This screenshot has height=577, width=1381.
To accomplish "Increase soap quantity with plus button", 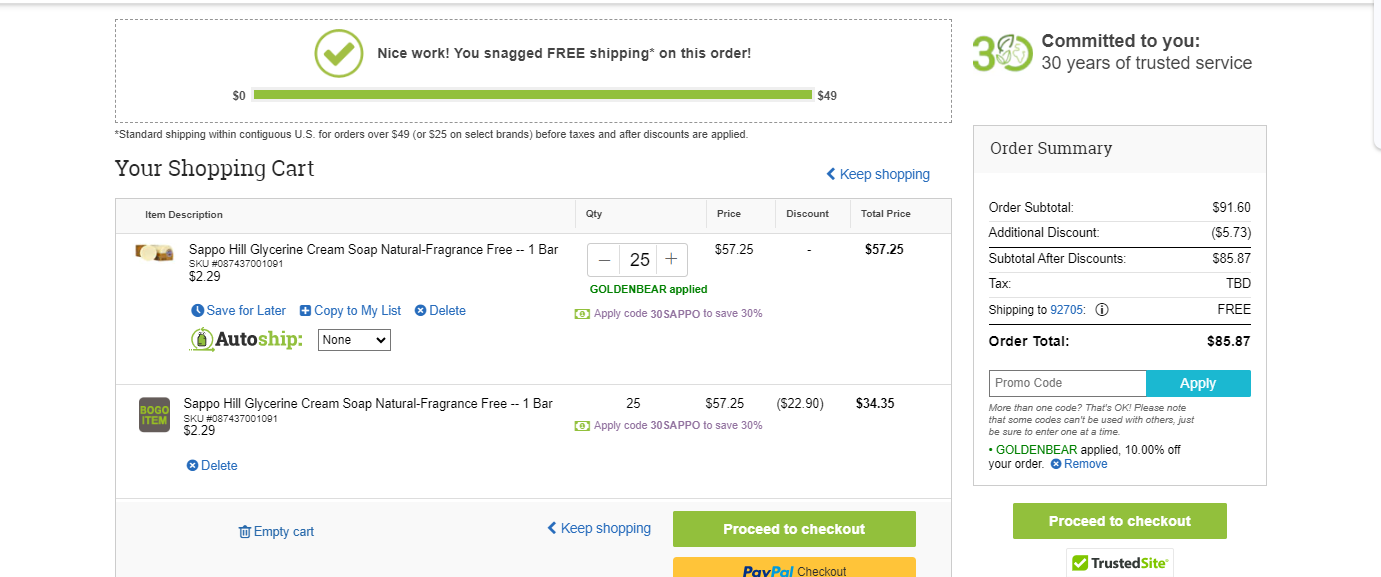I will pos(671,260).
